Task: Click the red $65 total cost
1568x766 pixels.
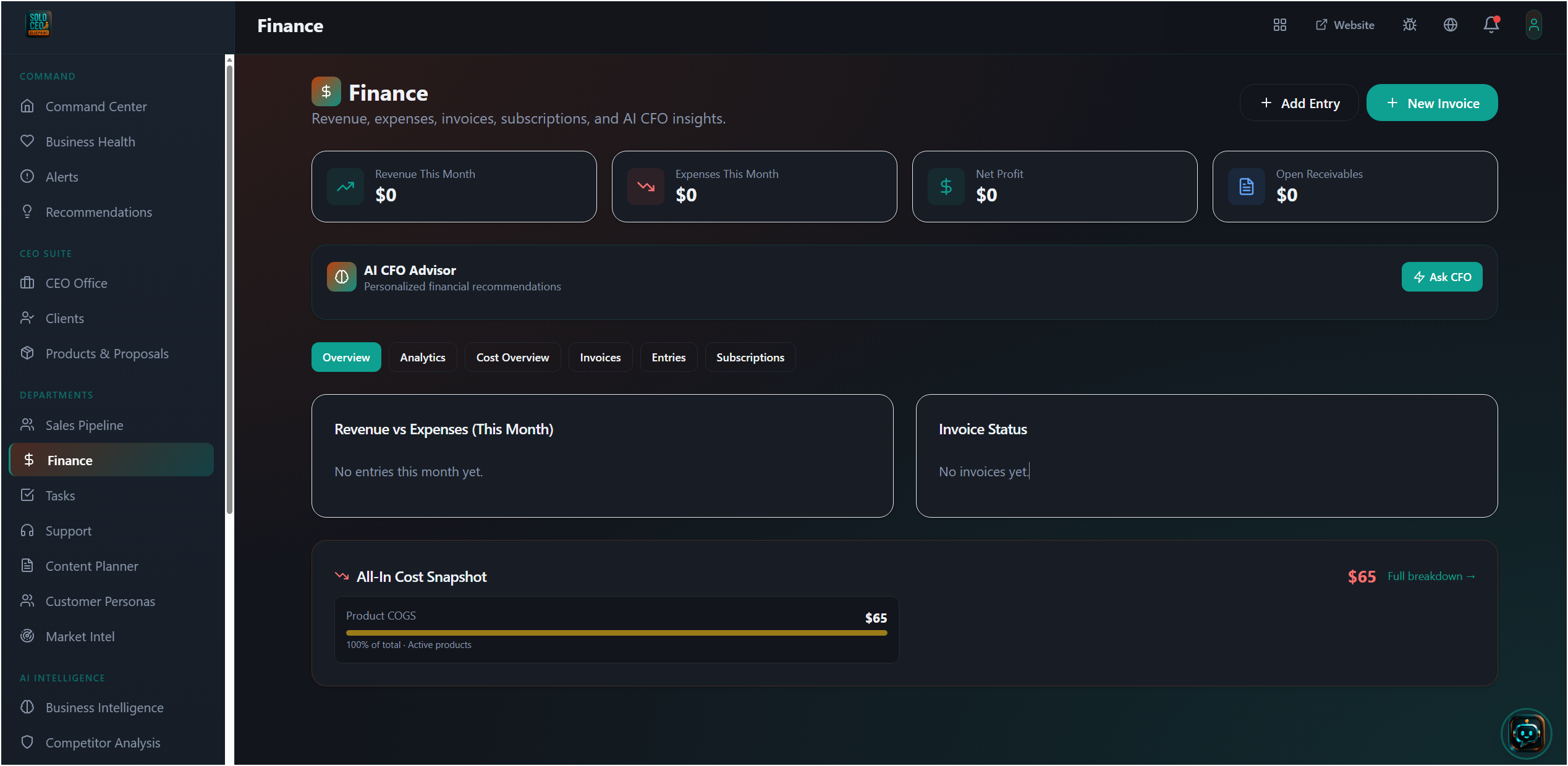Action: coord(1362,577)
